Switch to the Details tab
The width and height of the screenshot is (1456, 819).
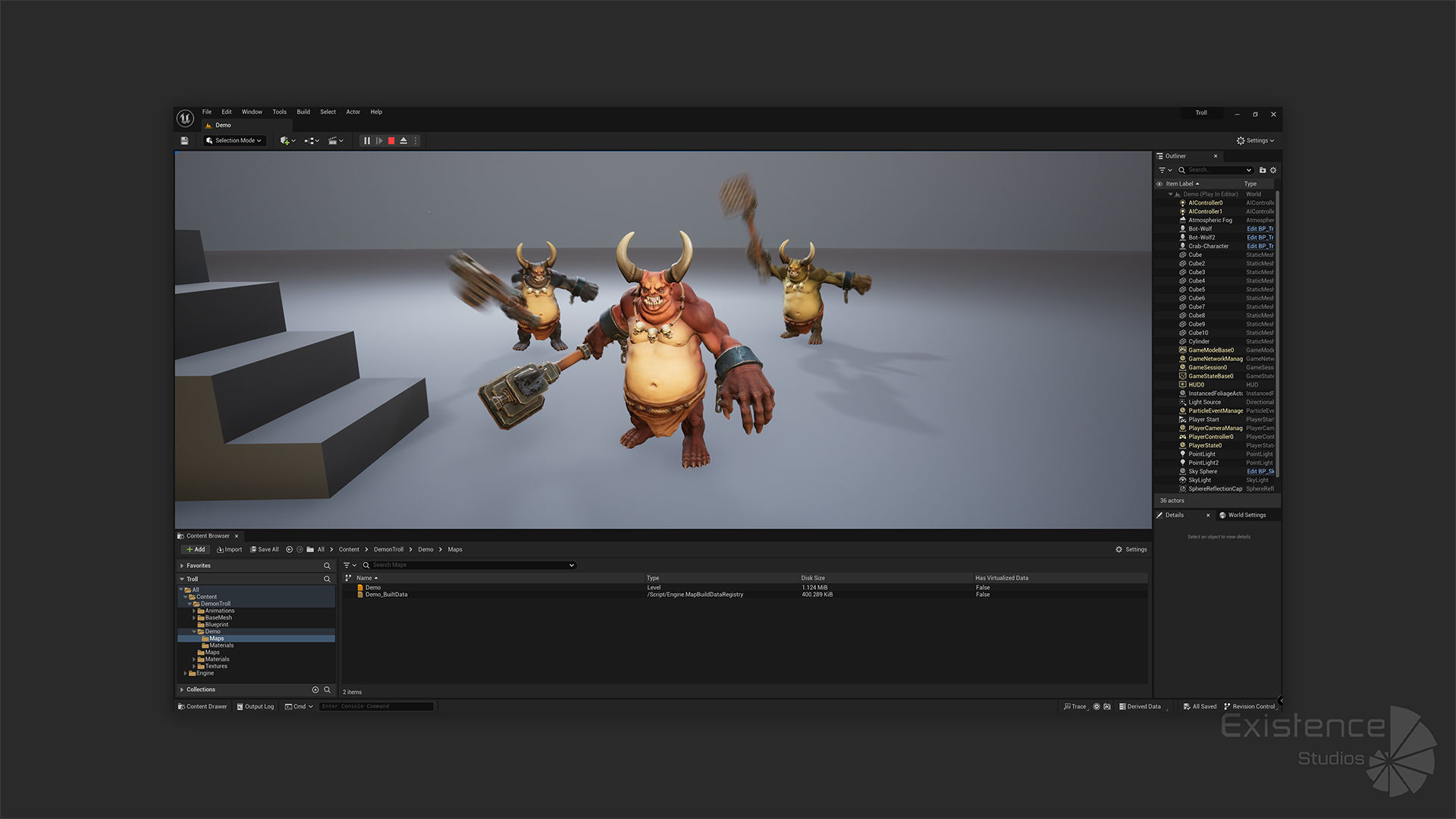1175,516
